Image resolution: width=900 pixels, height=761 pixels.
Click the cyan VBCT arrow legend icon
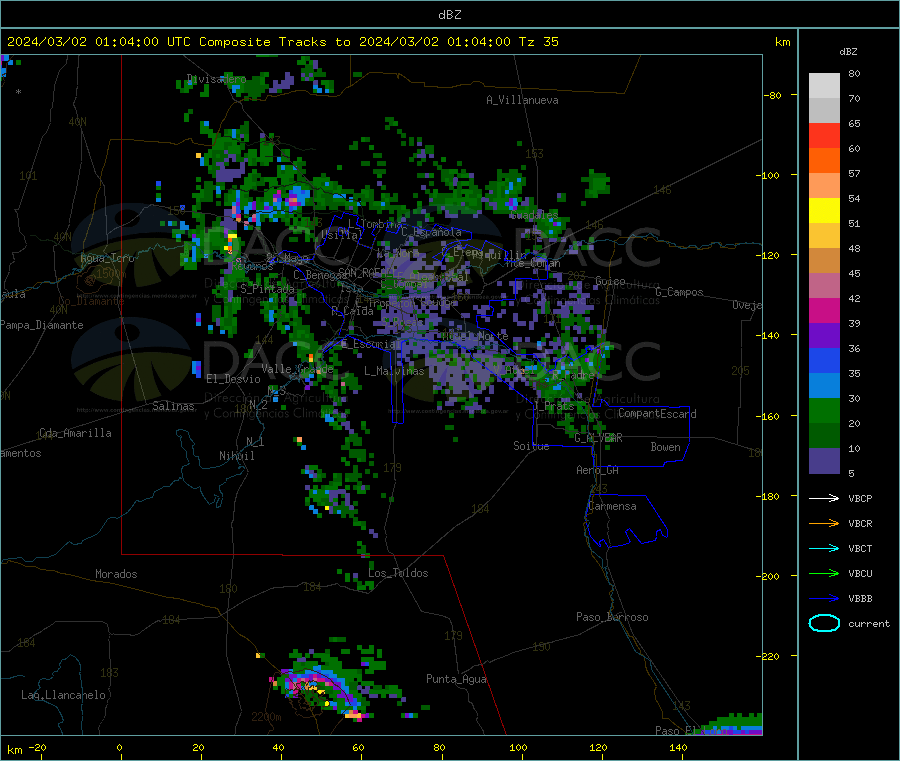[824, 549]
